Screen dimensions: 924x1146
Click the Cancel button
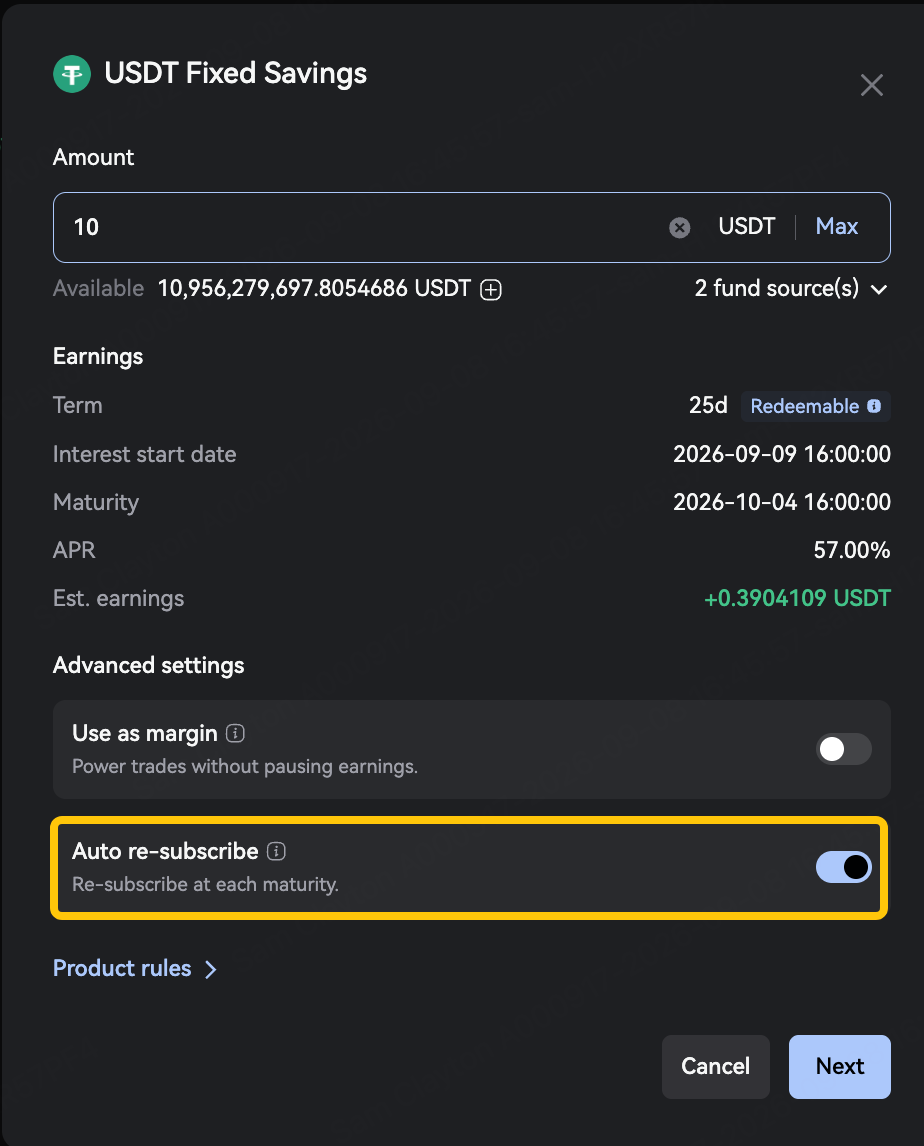(716, 1066)
